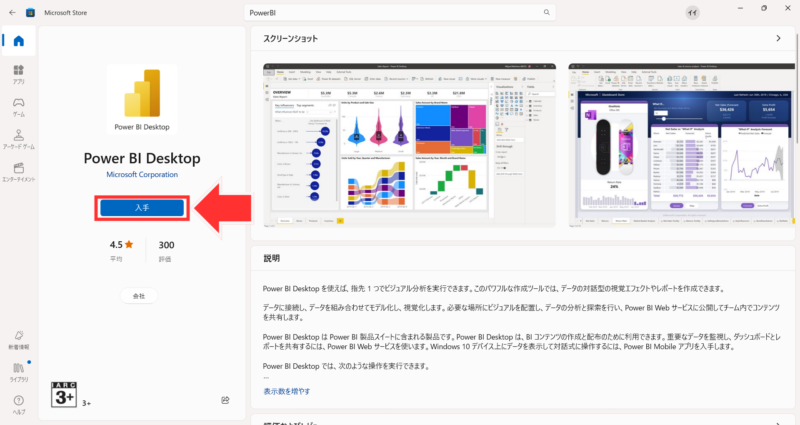The image size is (800, 425).
Task: Open the first Power BI screenshot thumbnail
Action: [409, 145]
